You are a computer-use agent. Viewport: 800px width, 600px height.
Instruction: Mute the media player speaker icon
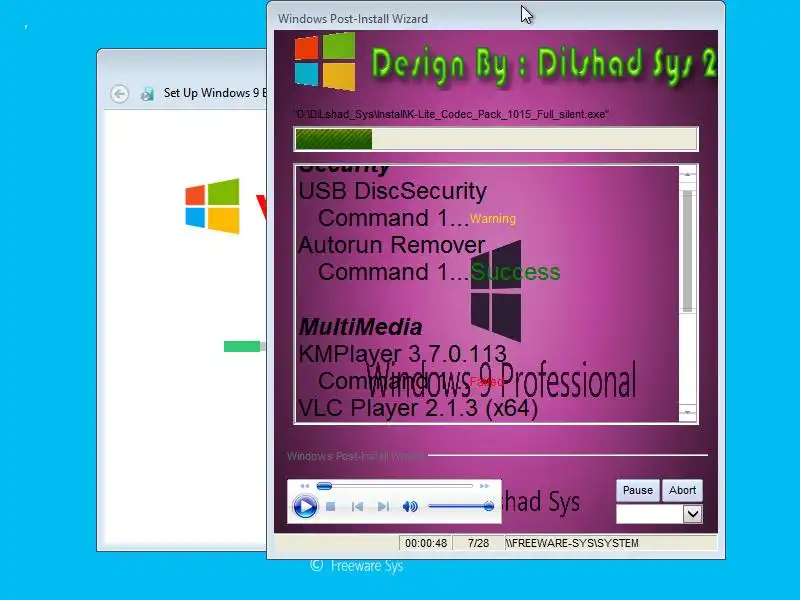point(410,507)
